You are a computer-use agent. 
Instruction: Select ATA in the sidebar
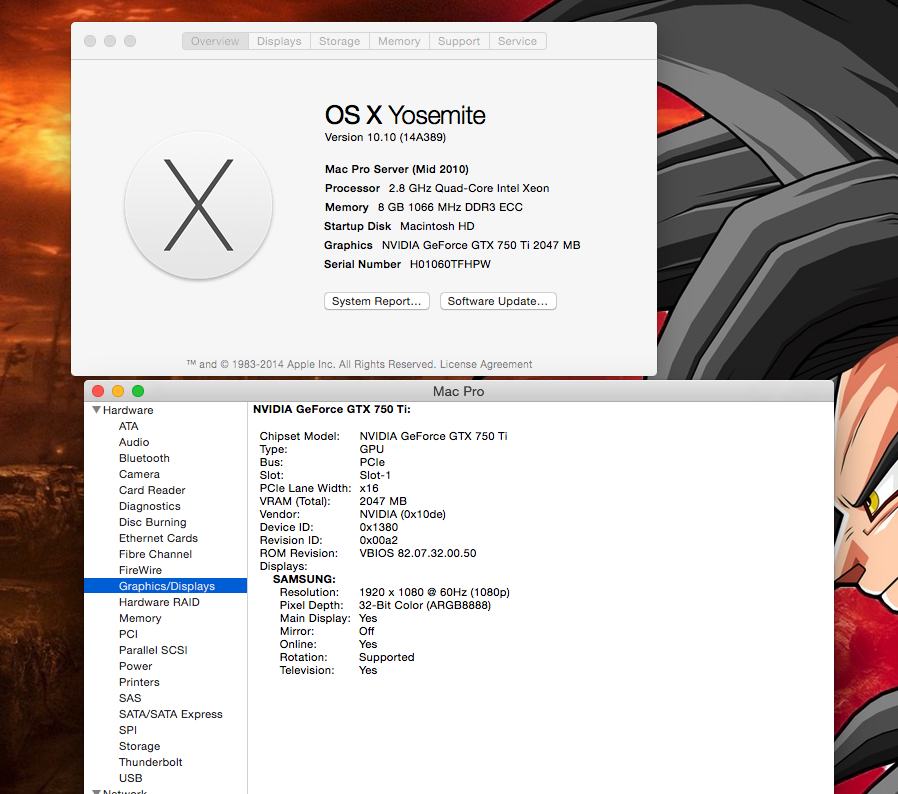tap(128, 426)
